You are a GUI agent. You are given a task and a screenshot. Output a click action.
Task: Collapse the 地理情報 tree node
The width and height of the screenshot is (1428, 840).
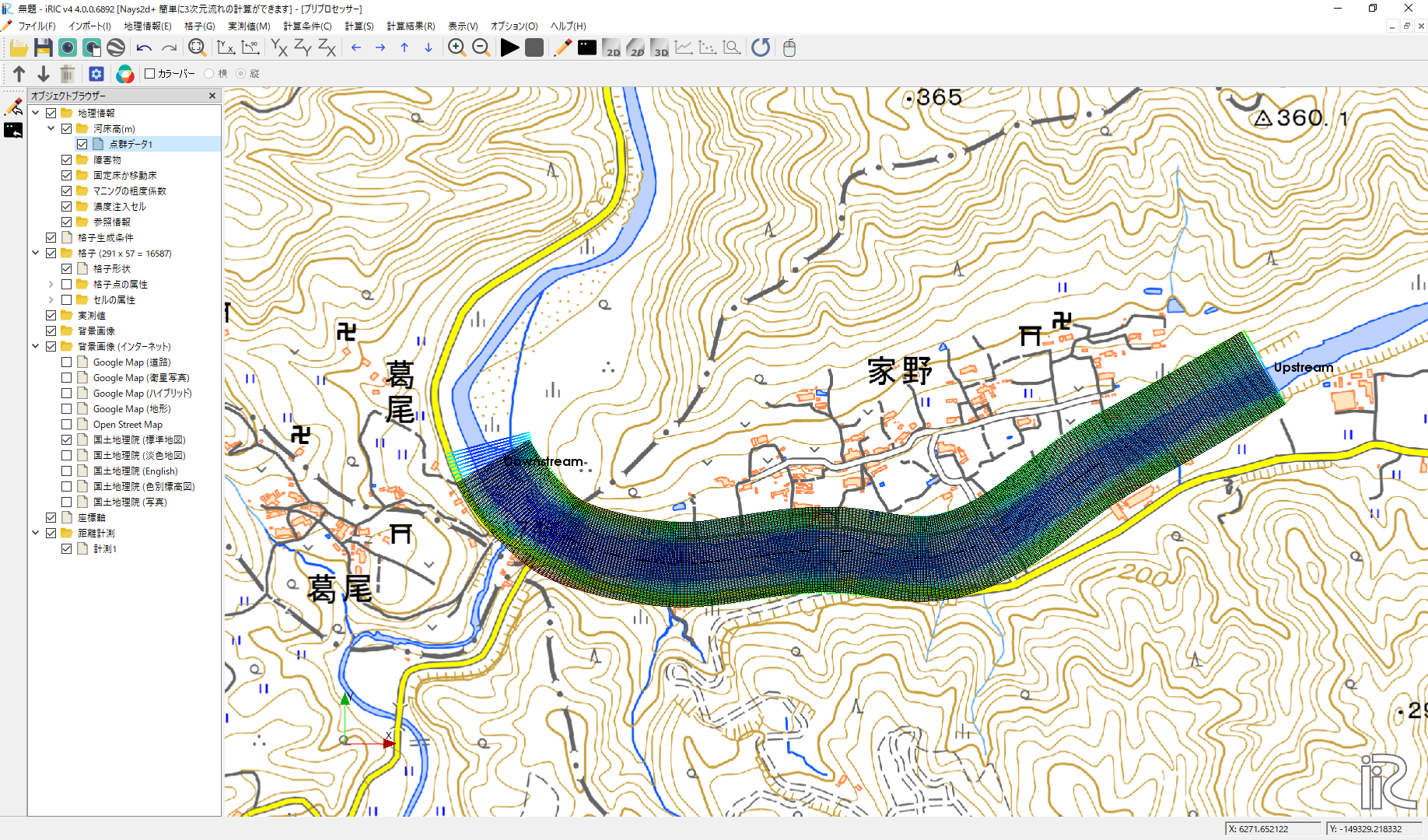click(x=36, y=114)
